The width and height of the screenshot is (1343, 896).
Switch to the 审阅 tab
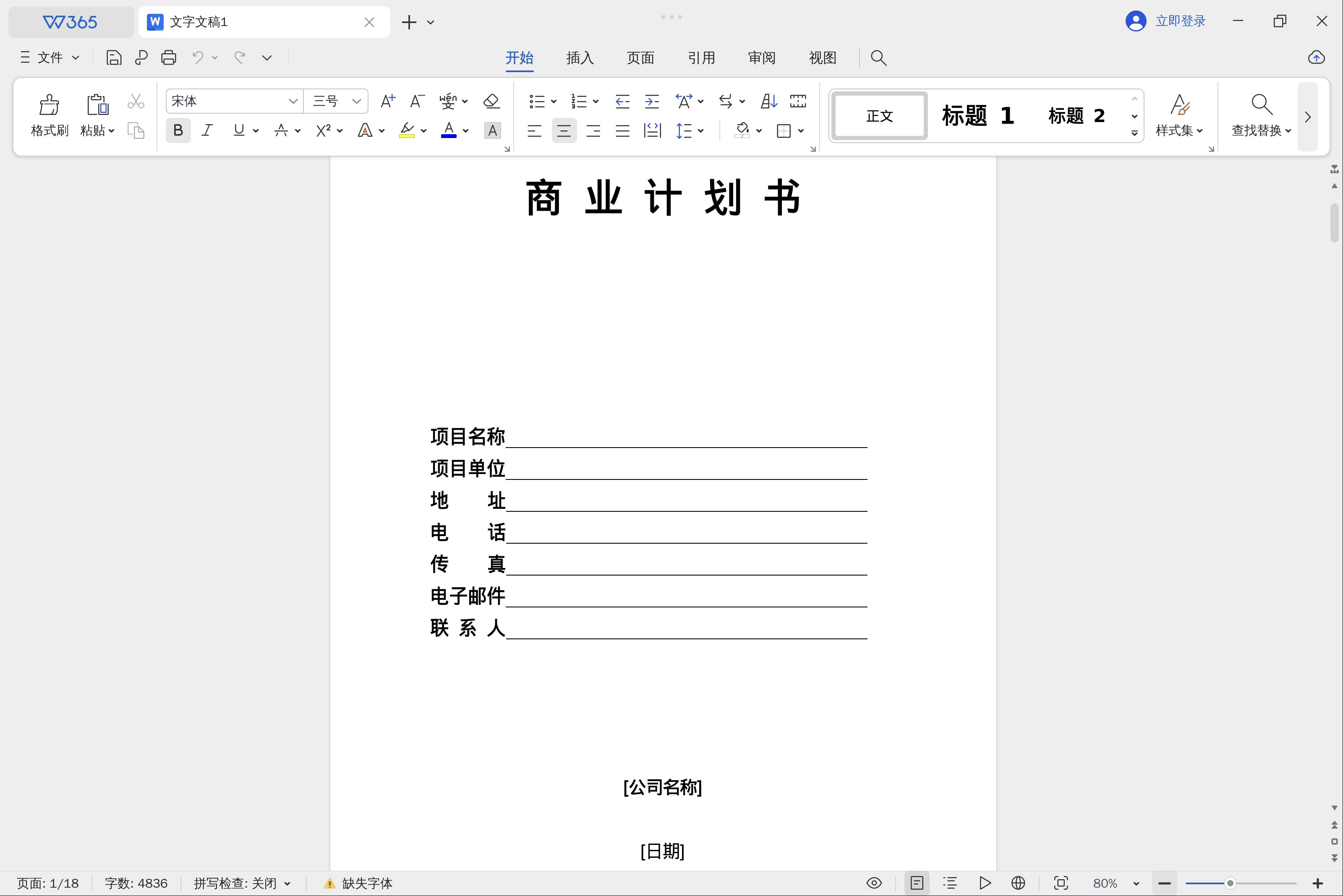click(762, 58)
